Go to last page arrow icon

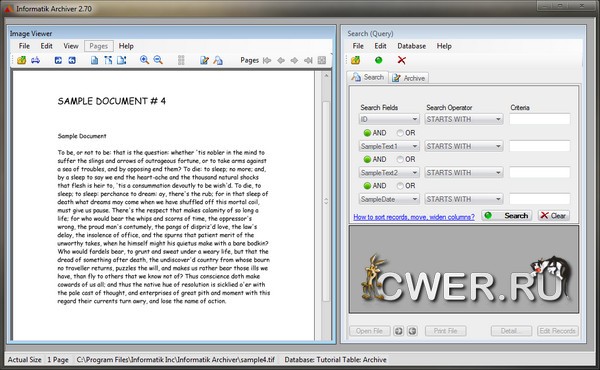308,60
